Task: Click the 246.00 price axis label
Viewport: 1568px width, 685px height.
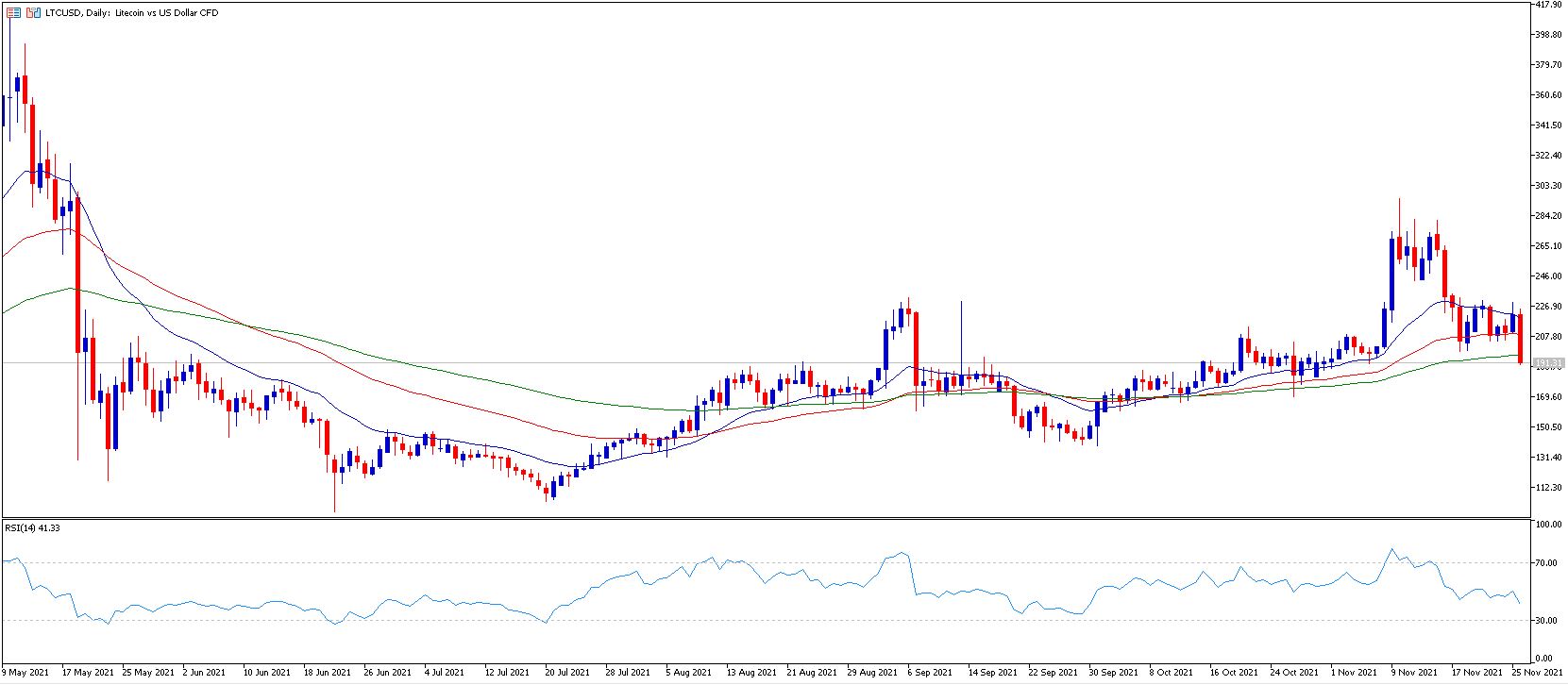Action: [x=1549, y=276]
